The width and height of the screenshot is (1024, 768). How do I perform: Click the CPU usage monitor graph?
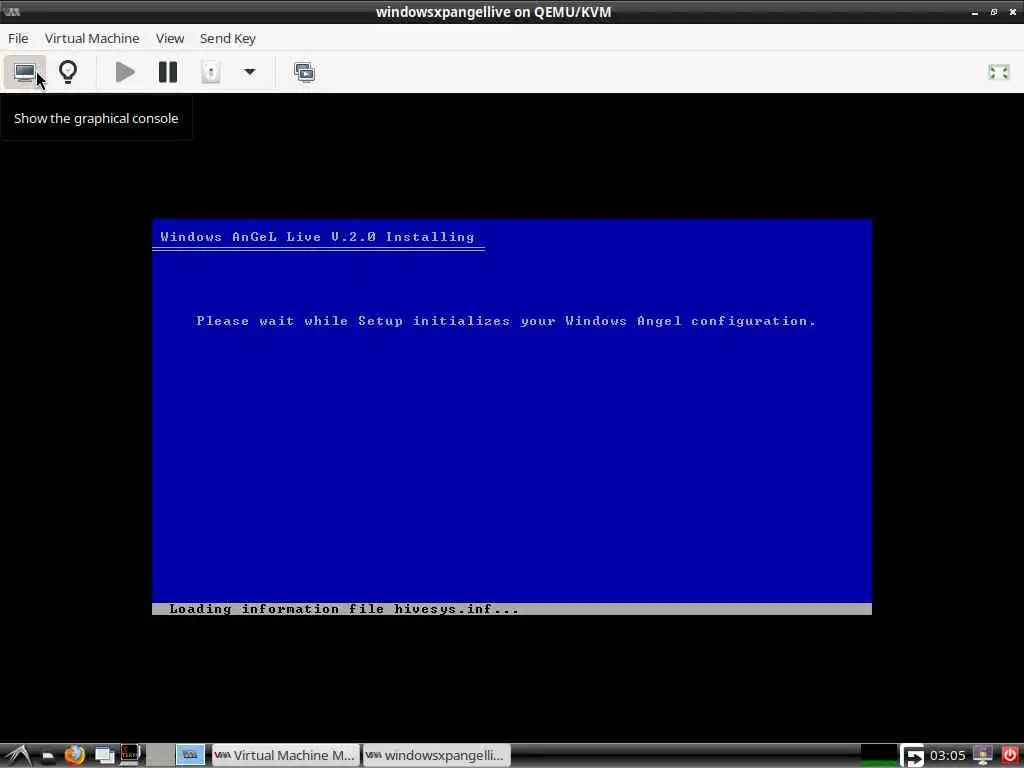[x=878, y=756]
